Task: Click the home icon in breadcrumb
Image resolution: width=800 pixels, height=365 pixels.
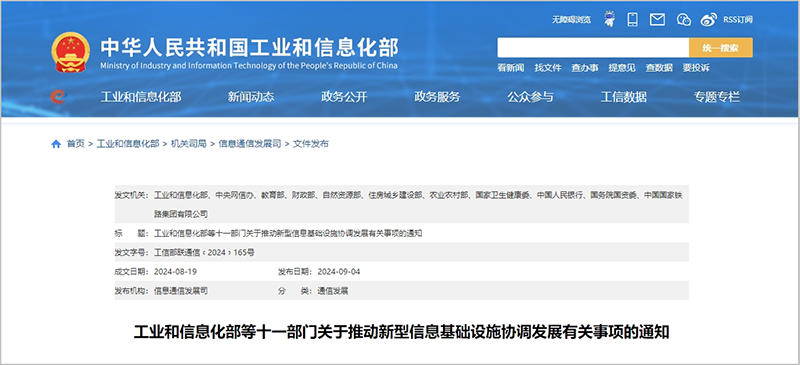Action: 56,144
